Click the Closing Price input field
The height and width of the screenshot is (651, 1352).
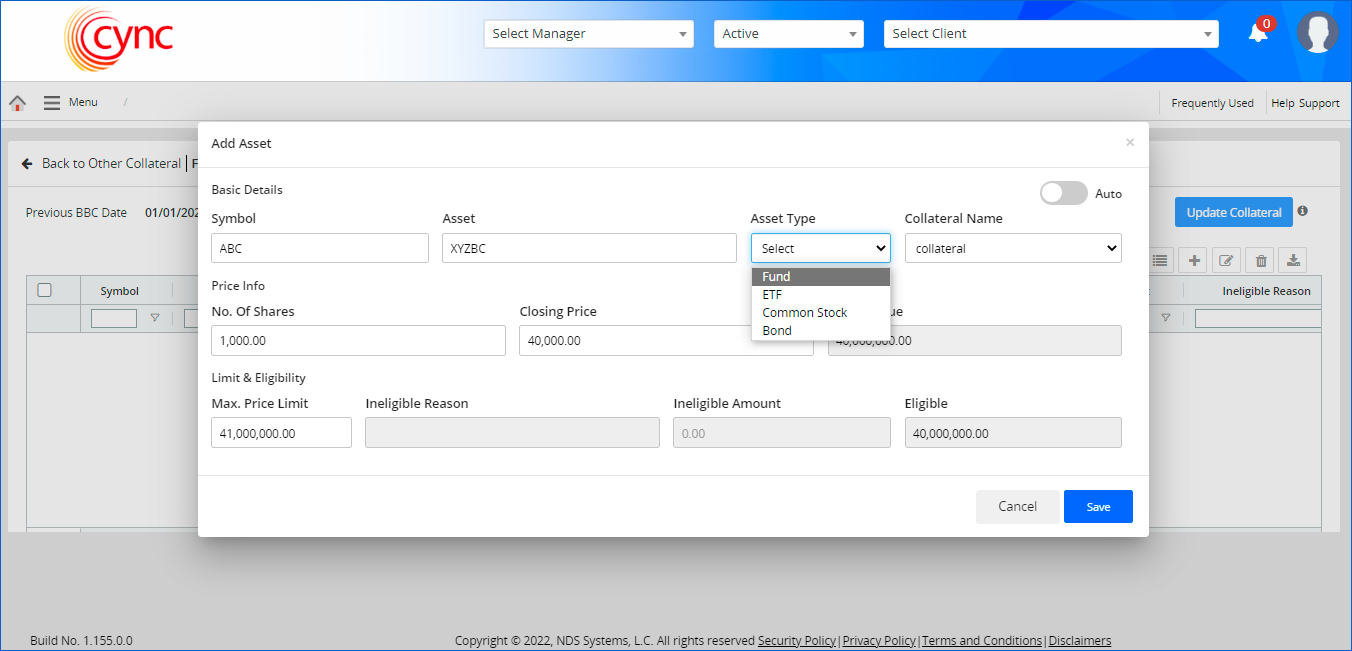[x=665, y=341]
